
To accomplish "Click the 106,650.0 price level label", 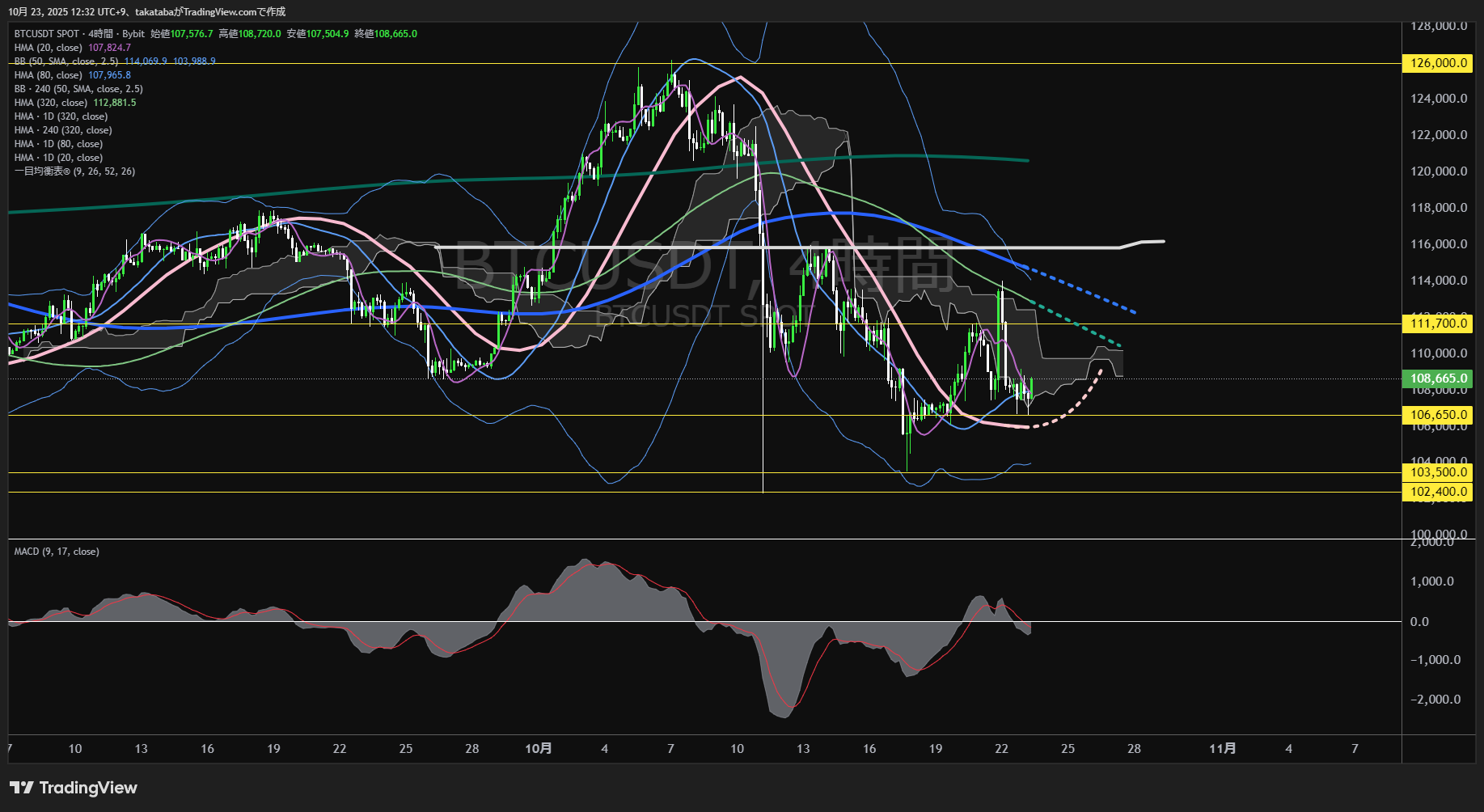I will point(1438,415).
